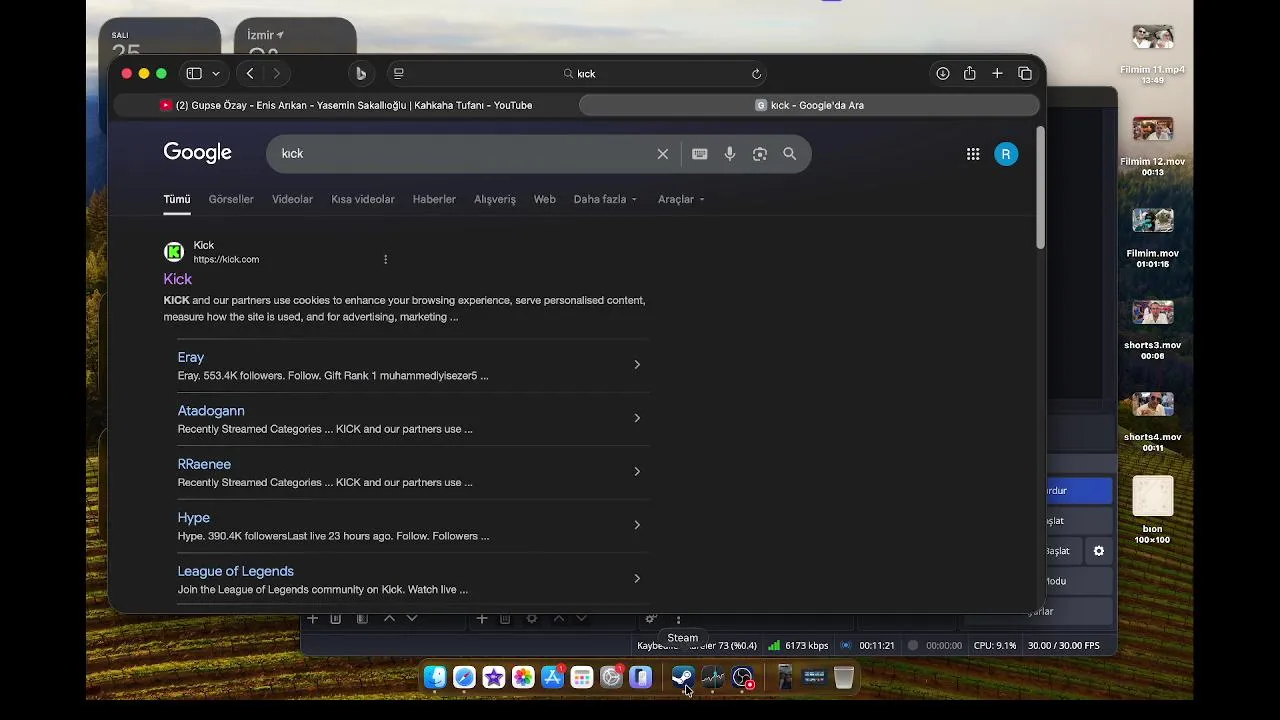The width and height of the screenshot is (1280, 720).
Task: Open the Trash in the Dock
Action: click(x=844, y=678)
